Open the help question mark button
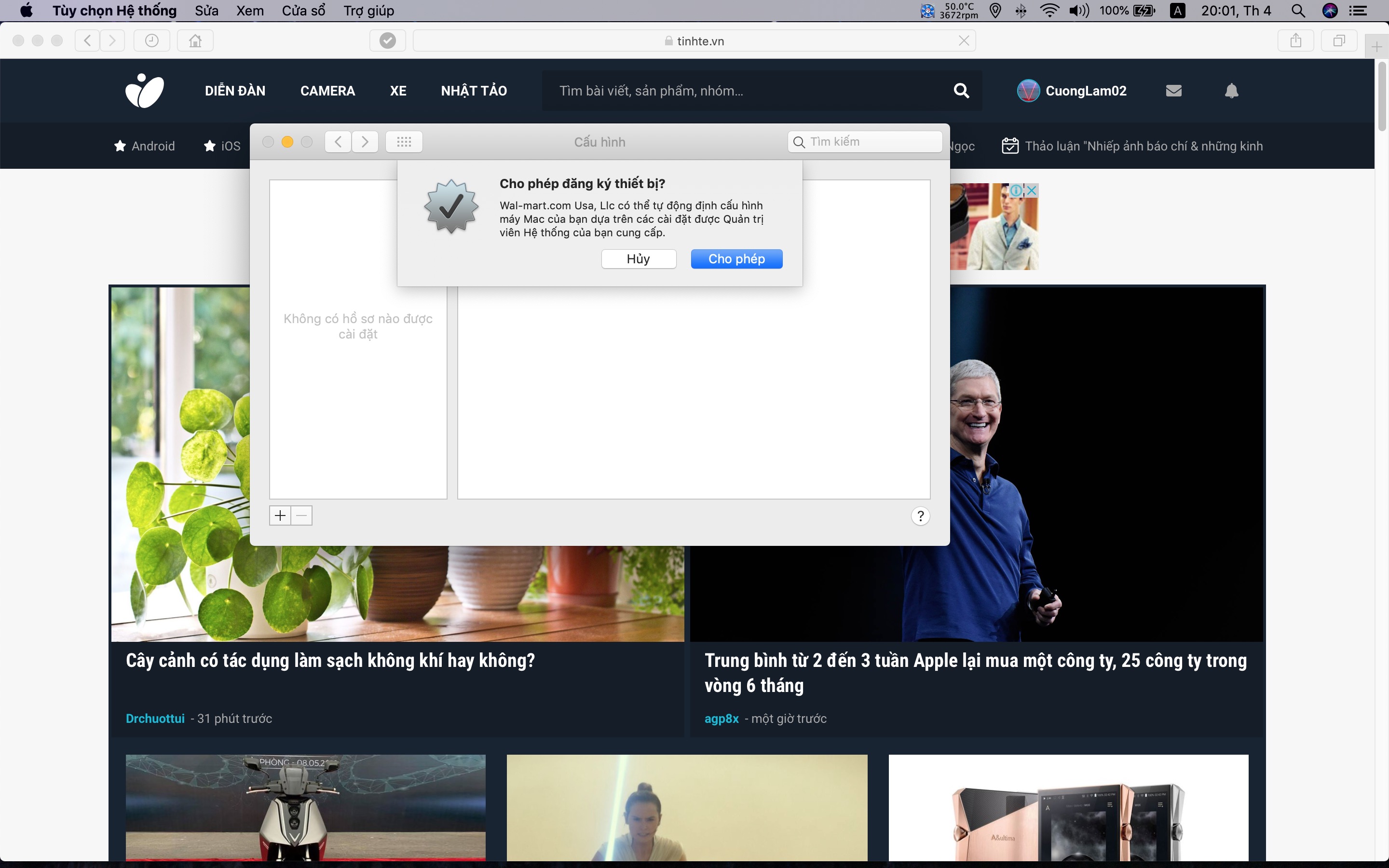Viewport: 1389px width, 868px height. [x=920, y=516]
